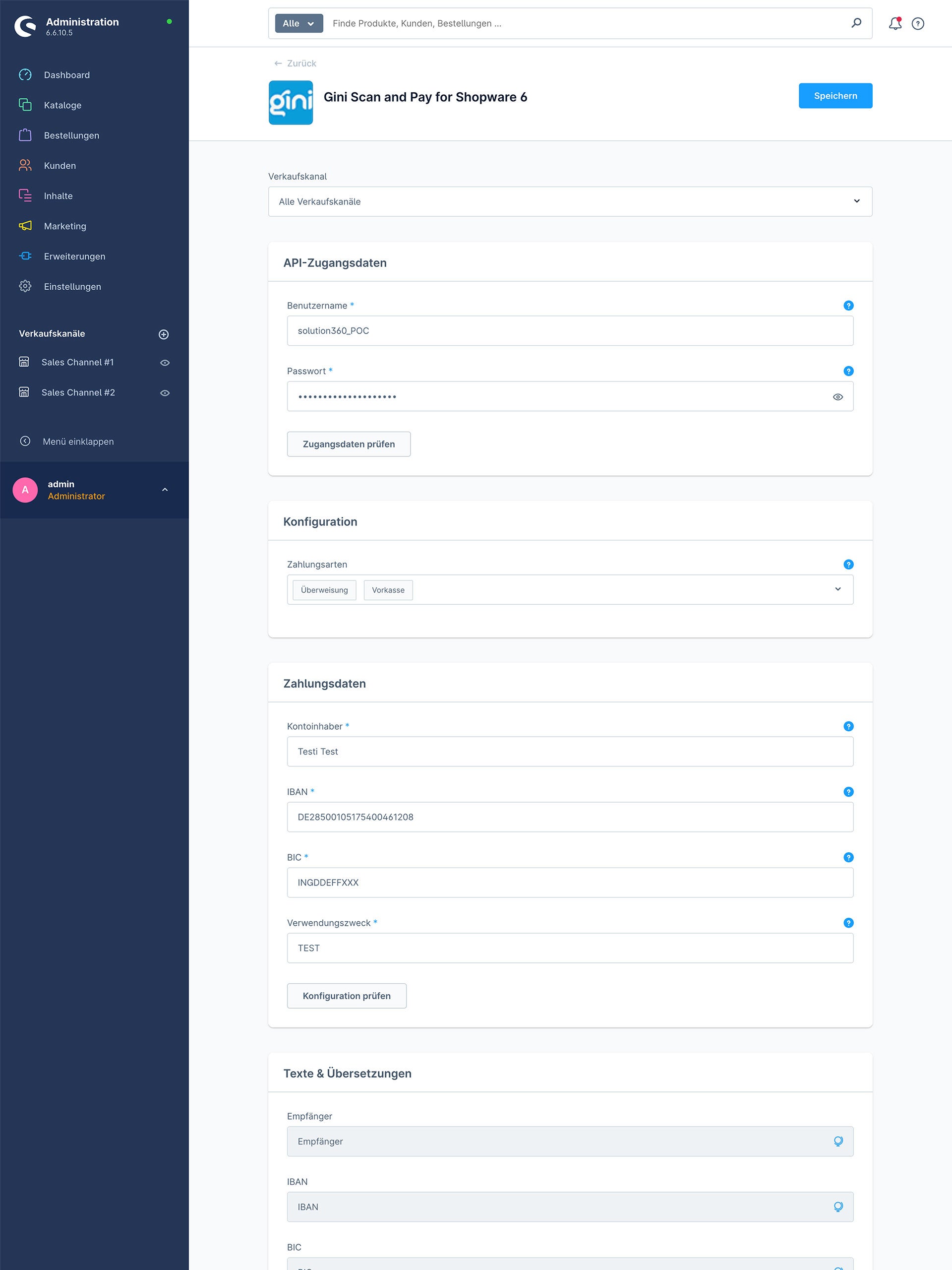
Task: Click Konfiguration prüfen button
Action: [347, 996]
